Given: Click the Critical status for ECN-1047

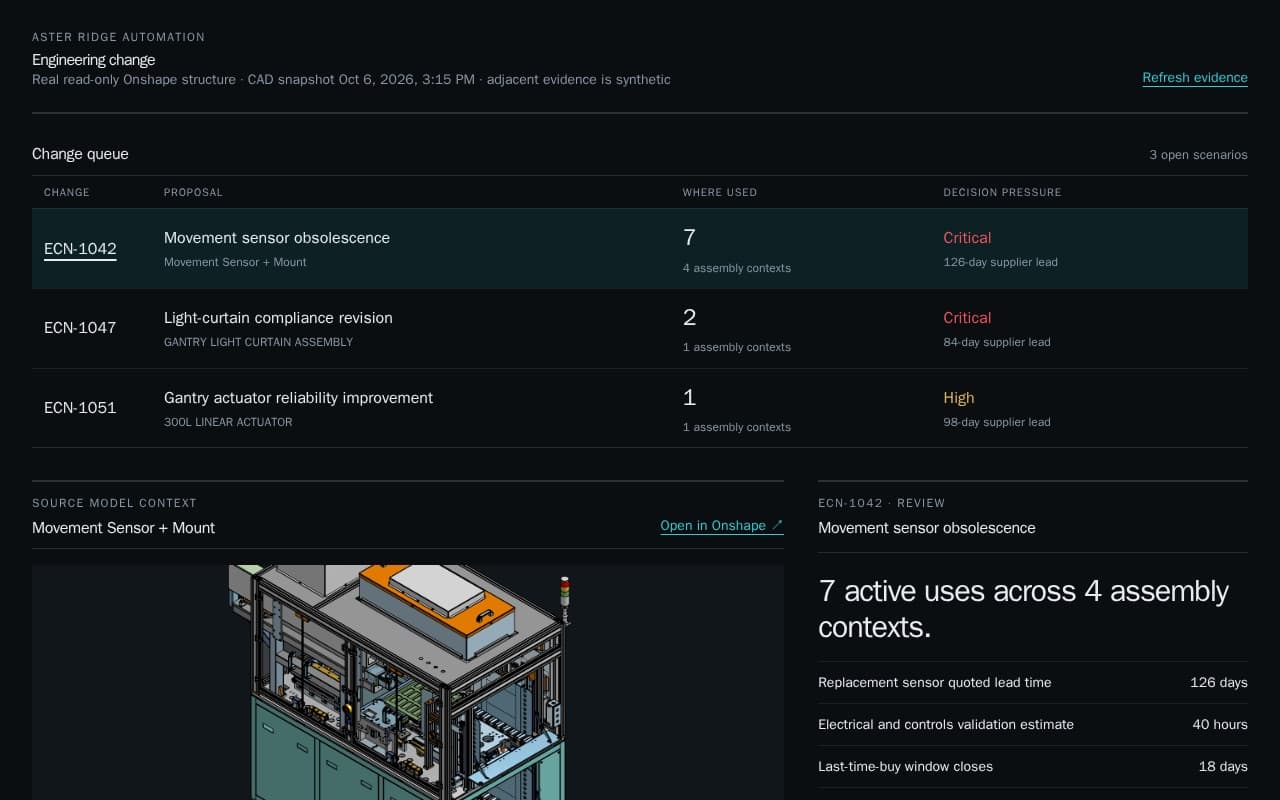Looking at the screenshot, I should (967, 318).
